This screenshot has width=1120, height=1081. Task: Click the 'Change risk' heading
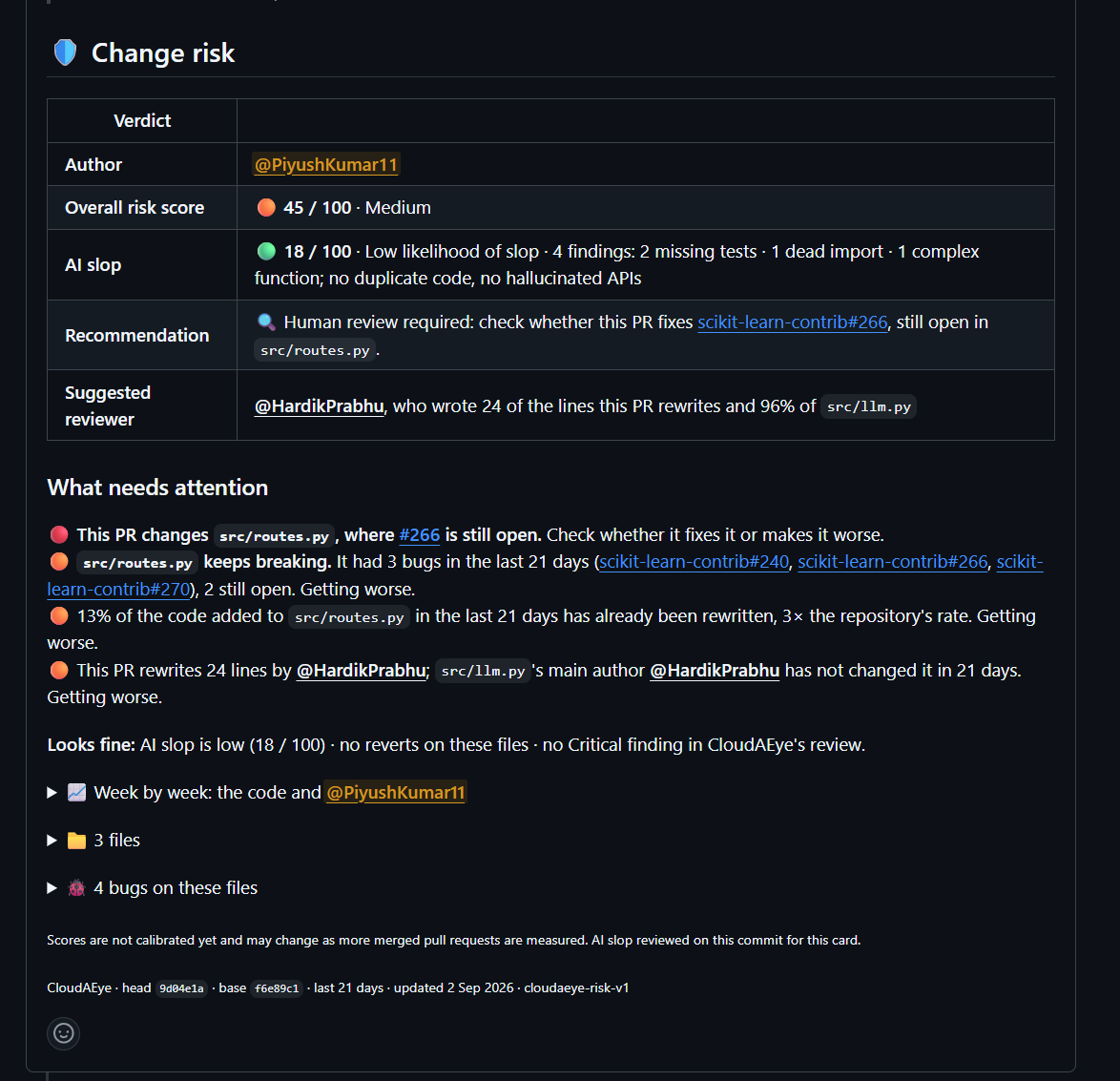coord(163,52)
